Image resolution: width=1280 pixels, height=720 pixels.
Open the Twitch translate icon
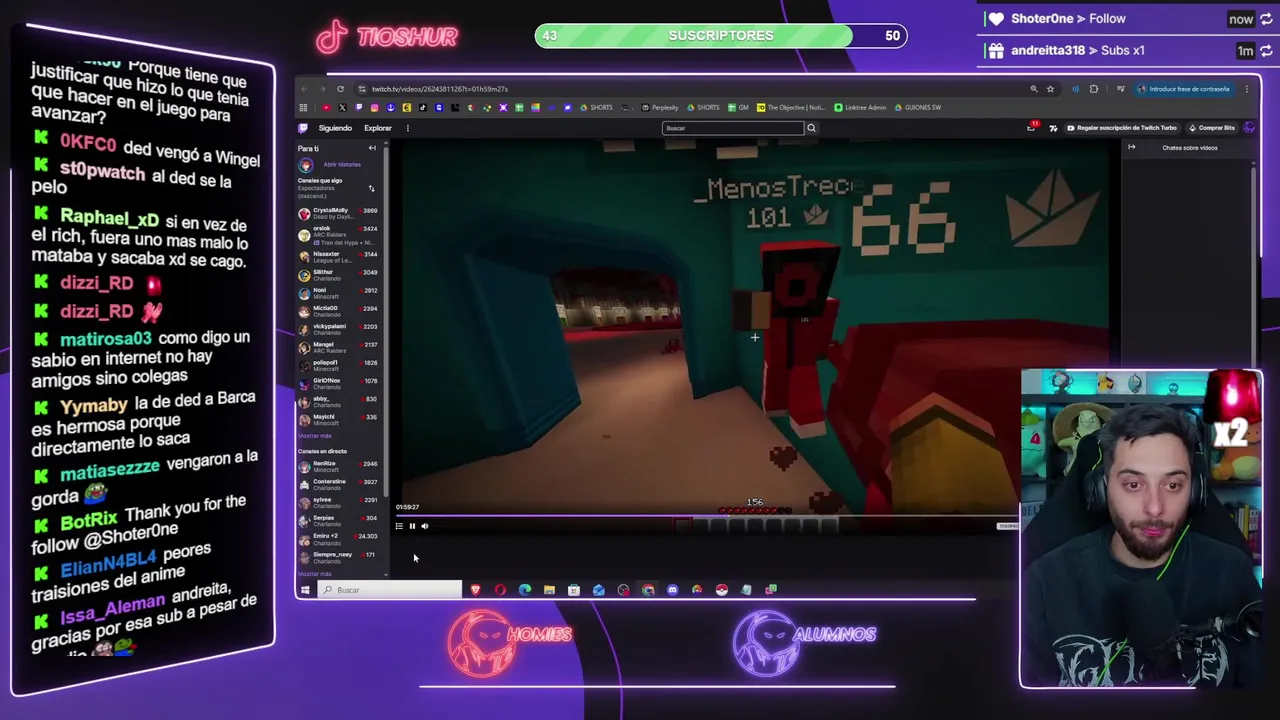coord(1053,128)
